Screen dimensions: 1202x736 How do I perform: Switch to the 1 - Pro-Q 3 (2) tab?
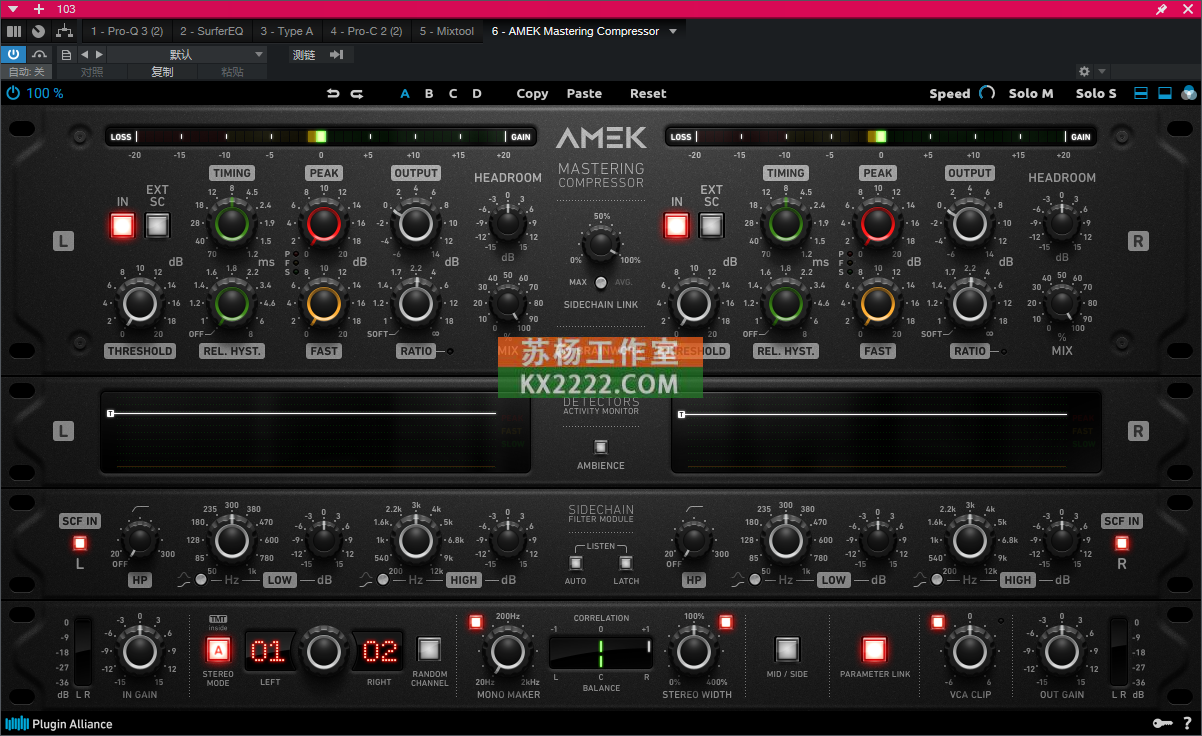coord(127,31)
